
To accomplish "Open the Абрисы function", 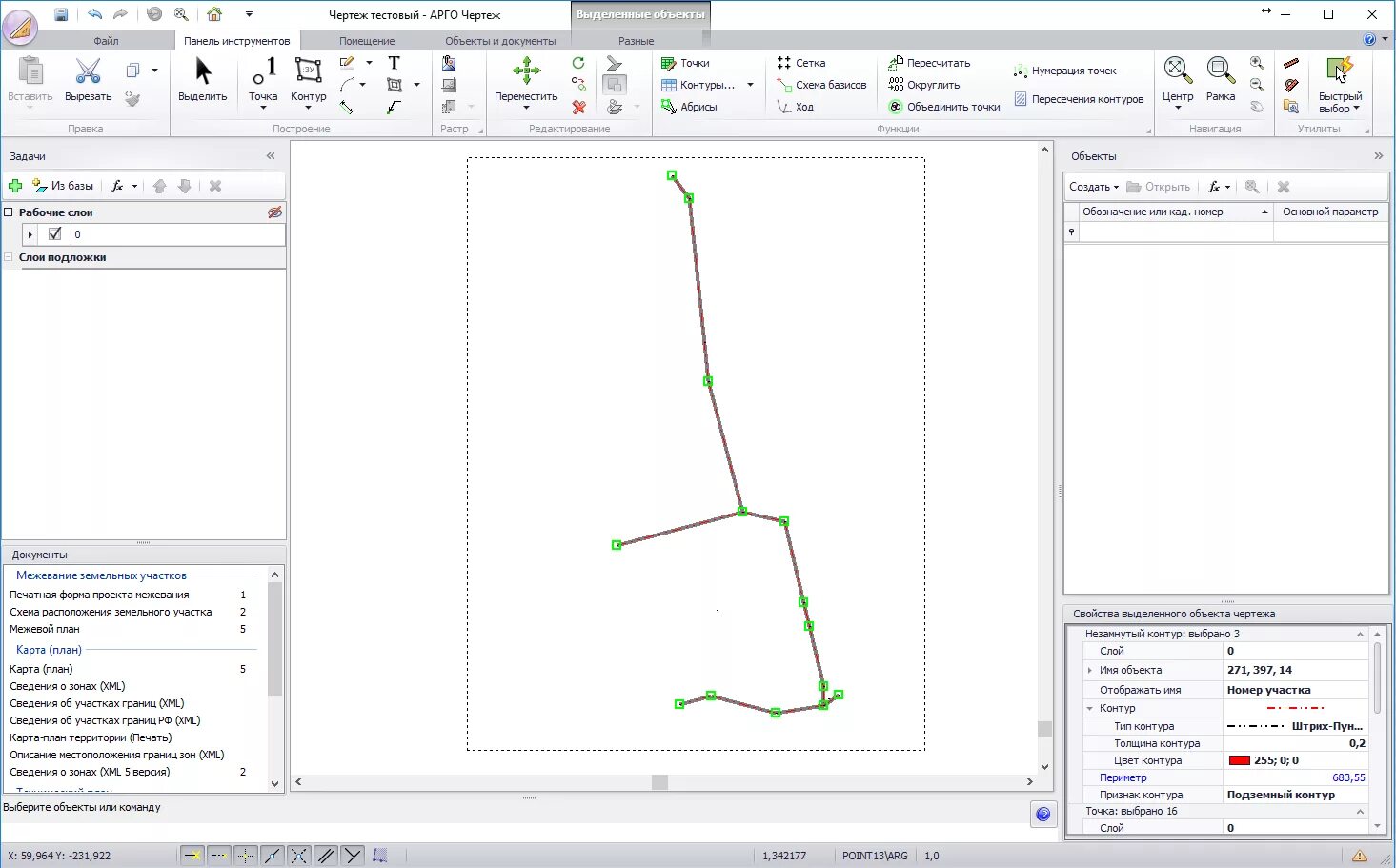I will click(689, 107).
